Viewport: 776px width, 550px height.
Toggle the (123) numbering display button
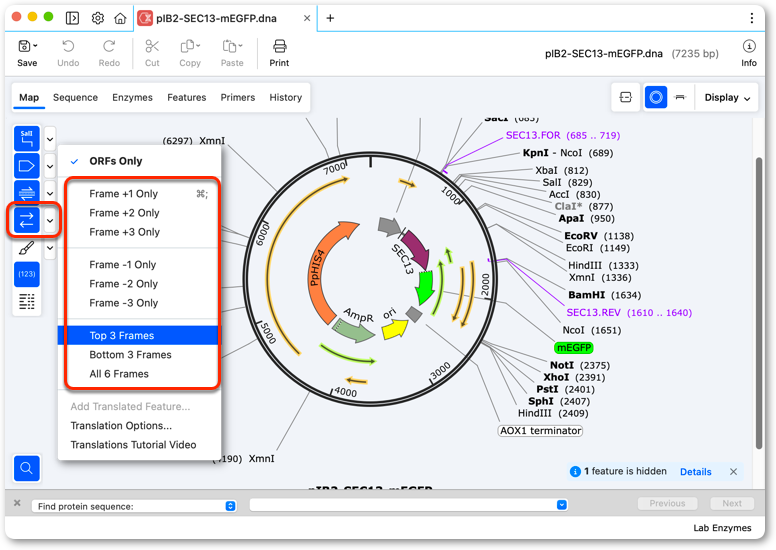(27, 274)
